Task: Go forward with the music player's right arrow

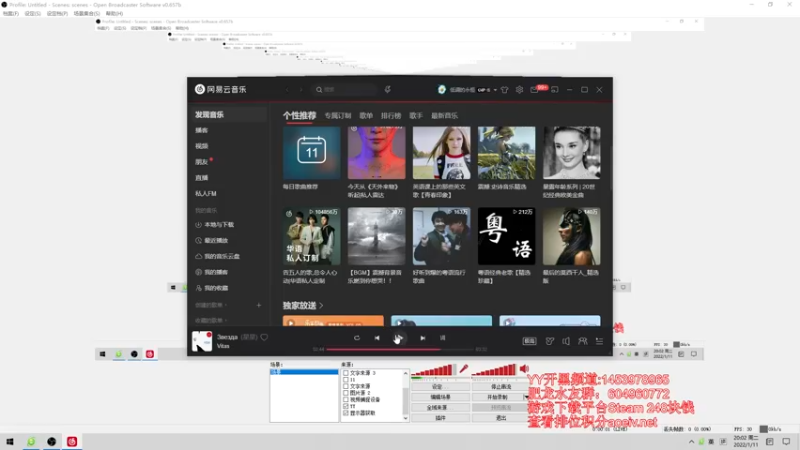Action: [301, 90]
